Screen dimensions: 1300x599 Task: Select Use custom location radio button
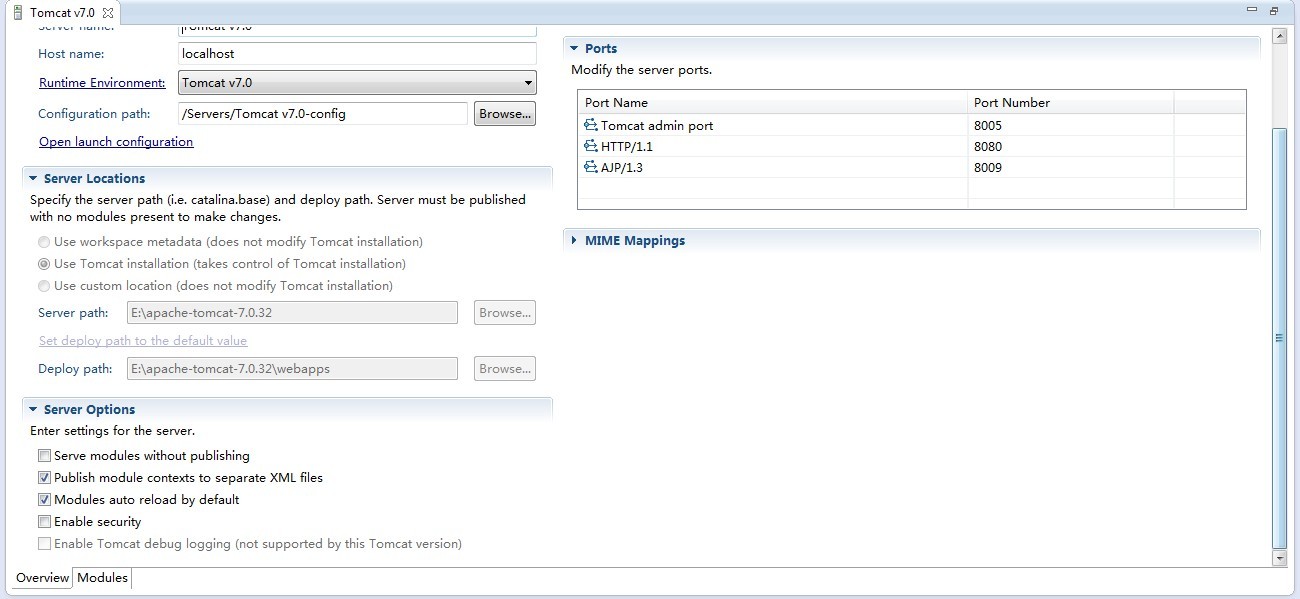pos(43,286)
